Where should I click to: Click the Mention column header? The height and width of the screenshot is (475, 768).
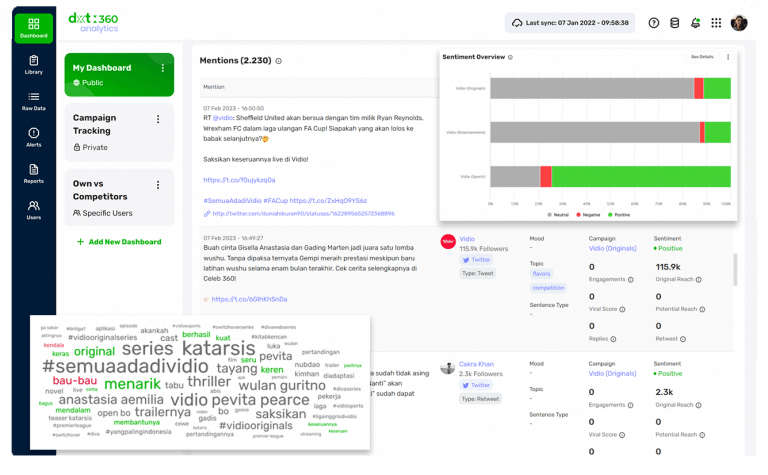214,87
